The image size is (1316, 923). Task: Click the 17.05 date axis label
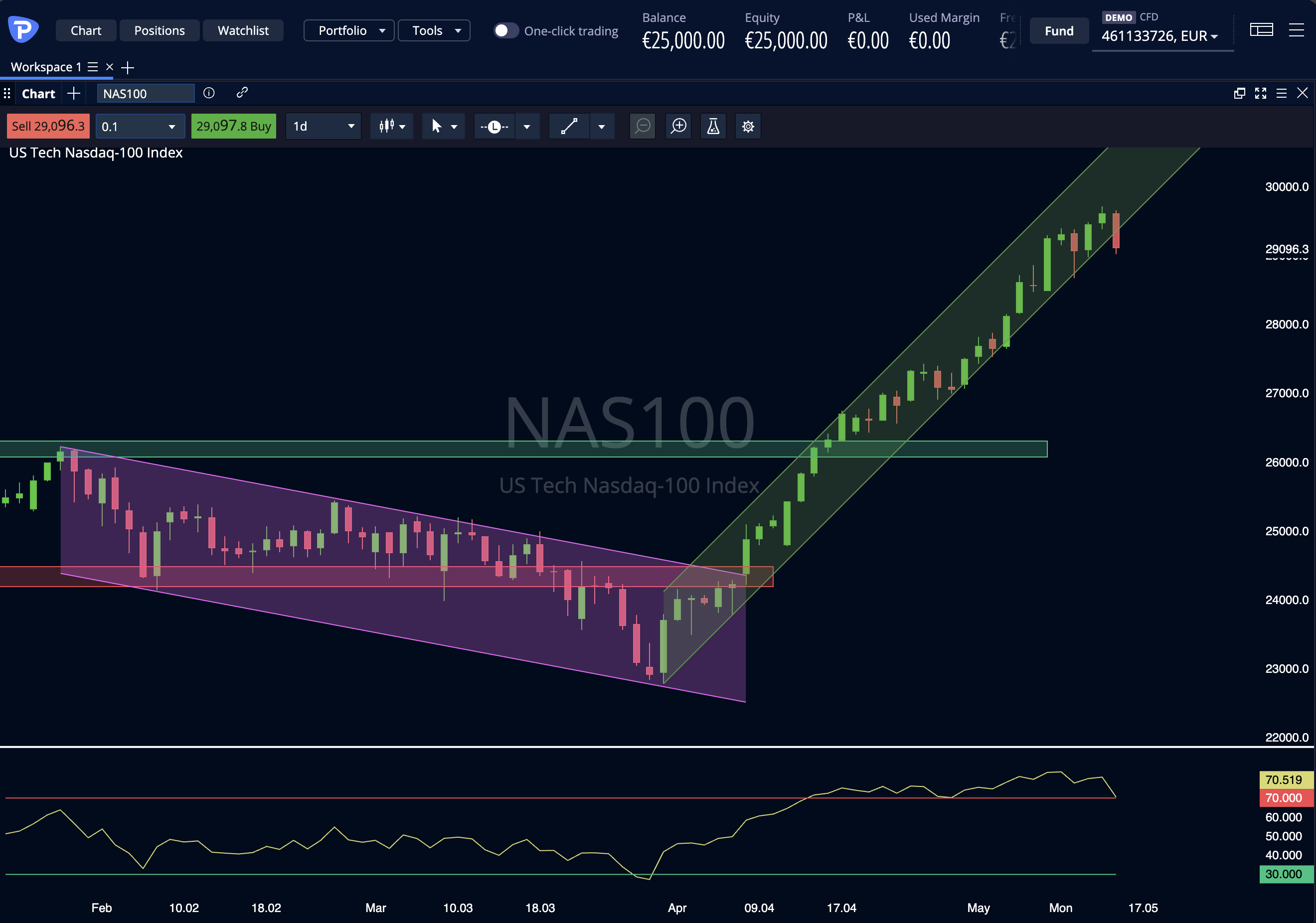1143,908
